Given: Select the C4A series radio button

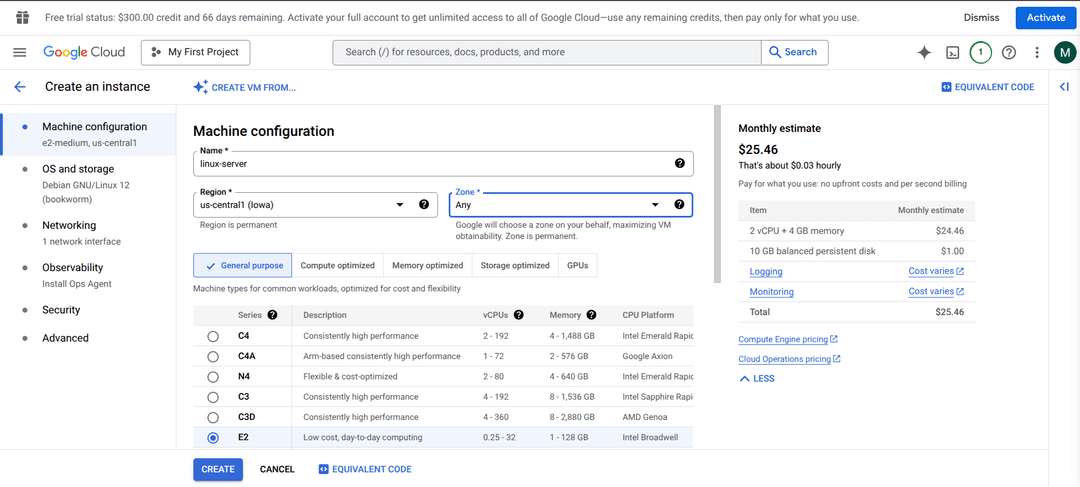Looking at the screenshot, I should point(213,357).
